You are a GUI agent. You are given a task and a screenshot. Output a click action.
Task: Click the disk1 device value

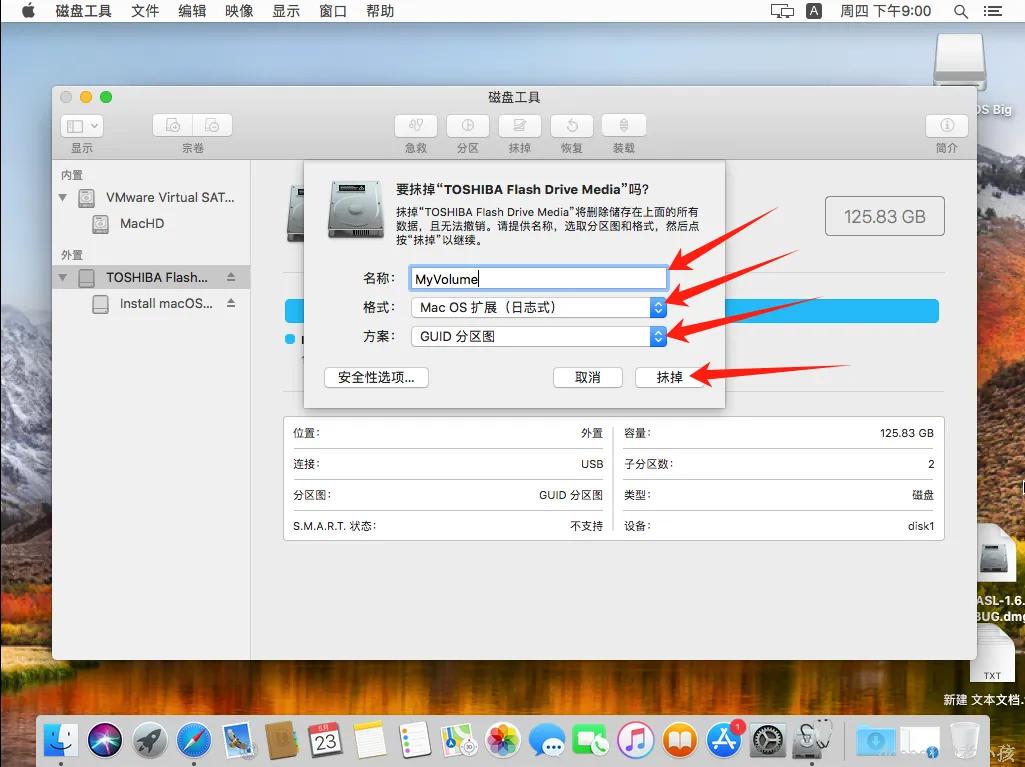[x=920, y=526]
